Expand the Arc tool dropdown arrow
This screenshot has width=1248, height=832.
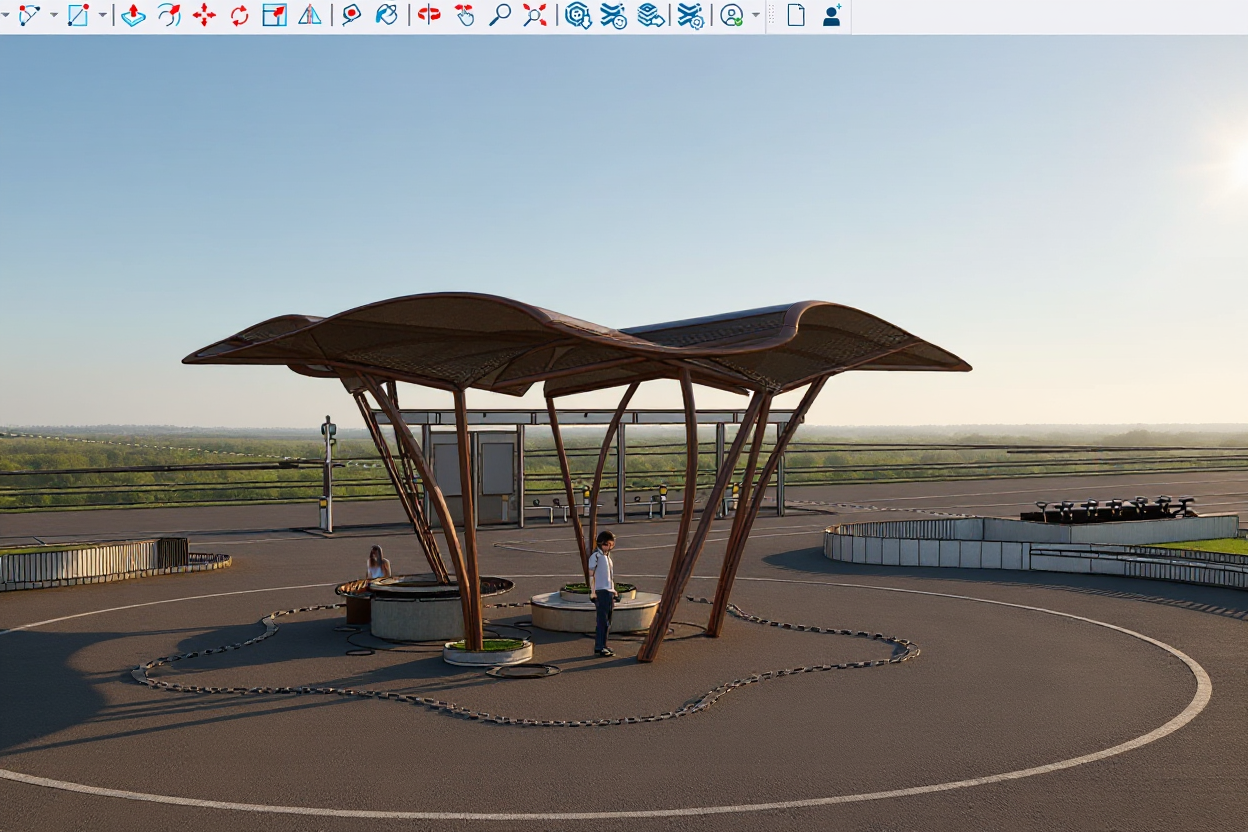(x=54, y=15)
